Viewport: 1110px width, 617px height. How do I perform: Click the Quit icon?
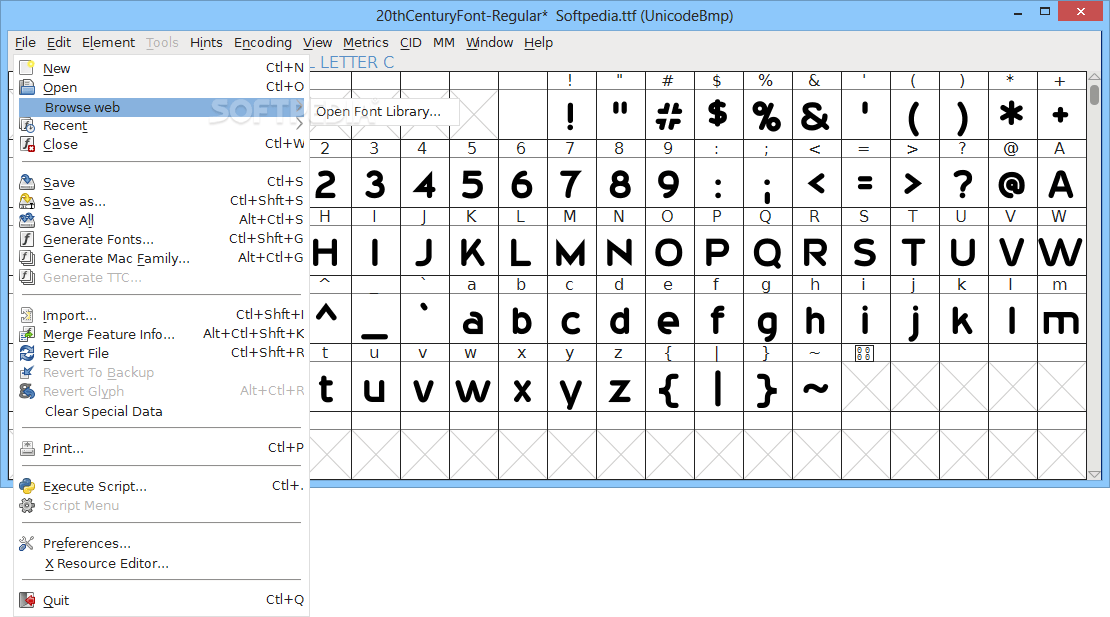coord(27,600)
